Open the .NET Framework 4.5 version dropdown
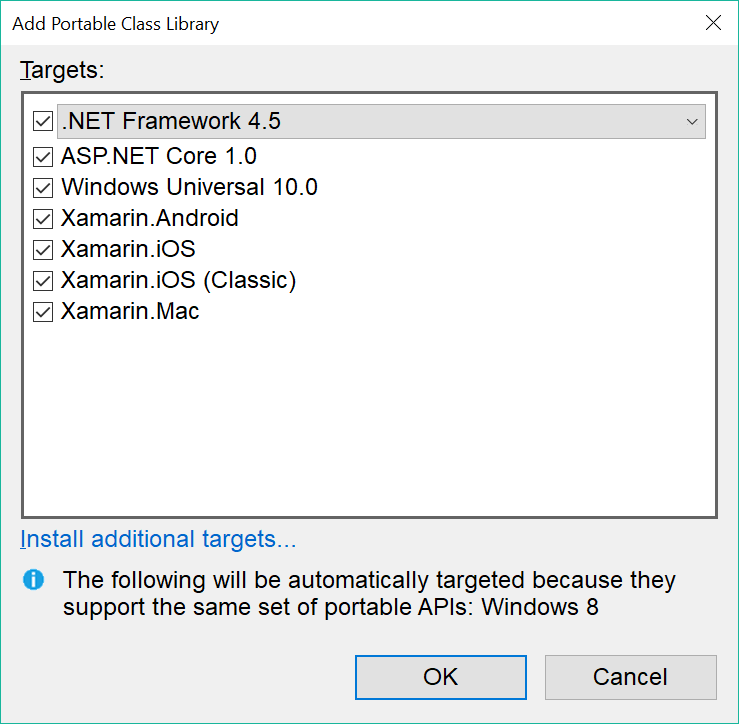 [381, 122]
